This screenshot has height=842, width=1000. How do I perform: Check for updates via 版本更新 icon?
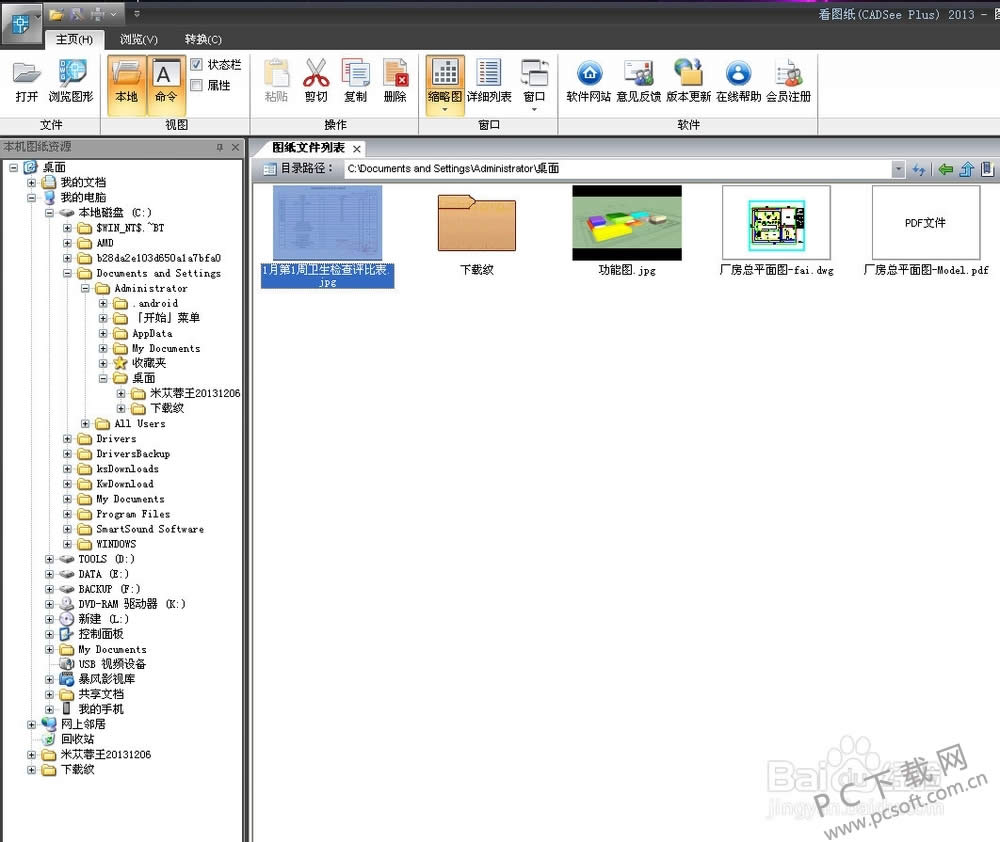pyautogui.click(x=688, y=80)
